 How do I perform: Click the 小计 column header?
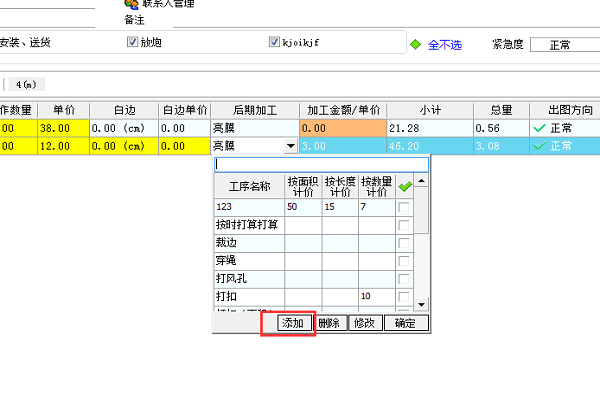430,110
